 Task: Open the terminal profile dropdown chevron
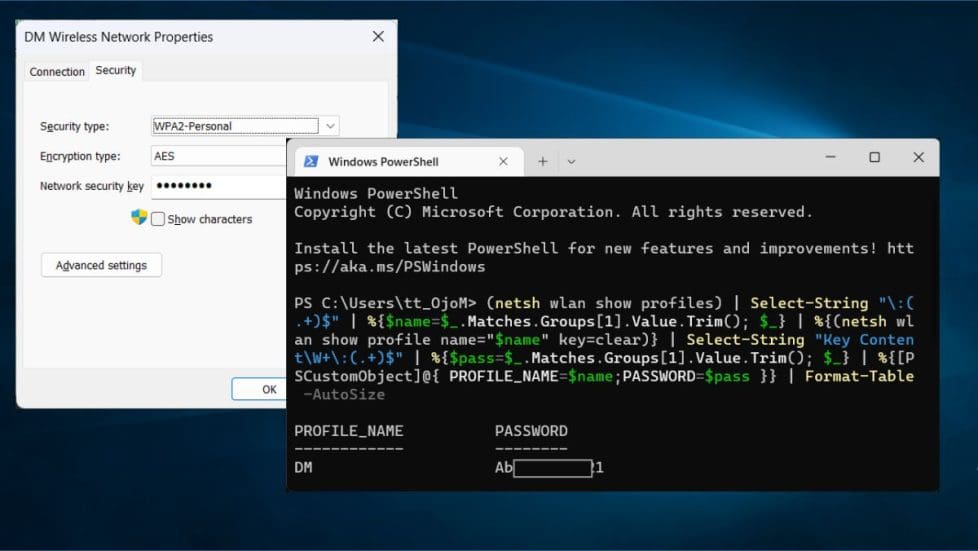(x=571, y=161)
